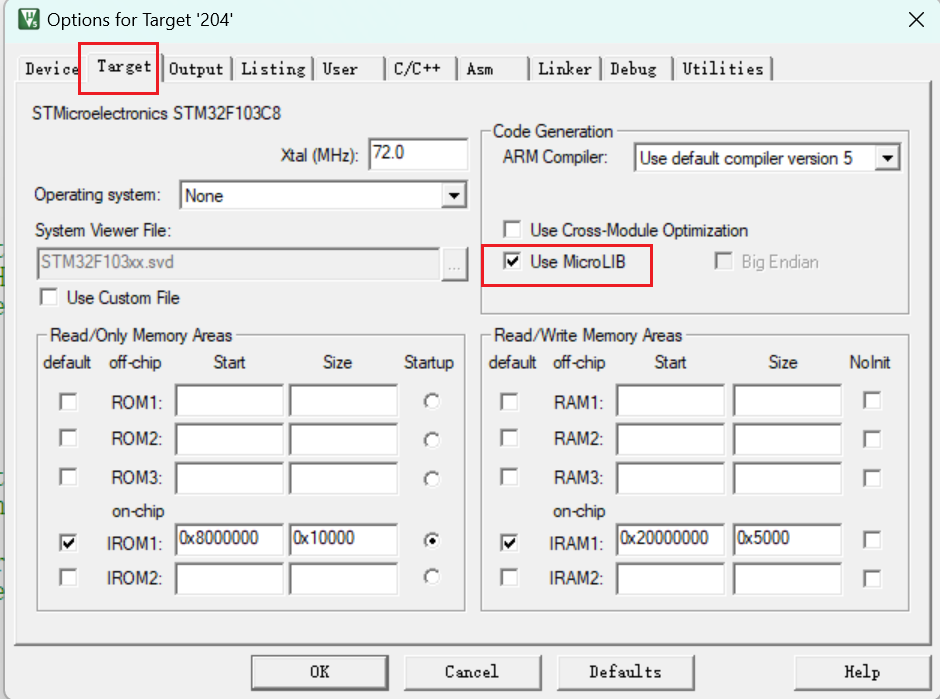Click the IROM1 Start field showing 0x8000000
940x699 pixels.
(x=230, y=540)
